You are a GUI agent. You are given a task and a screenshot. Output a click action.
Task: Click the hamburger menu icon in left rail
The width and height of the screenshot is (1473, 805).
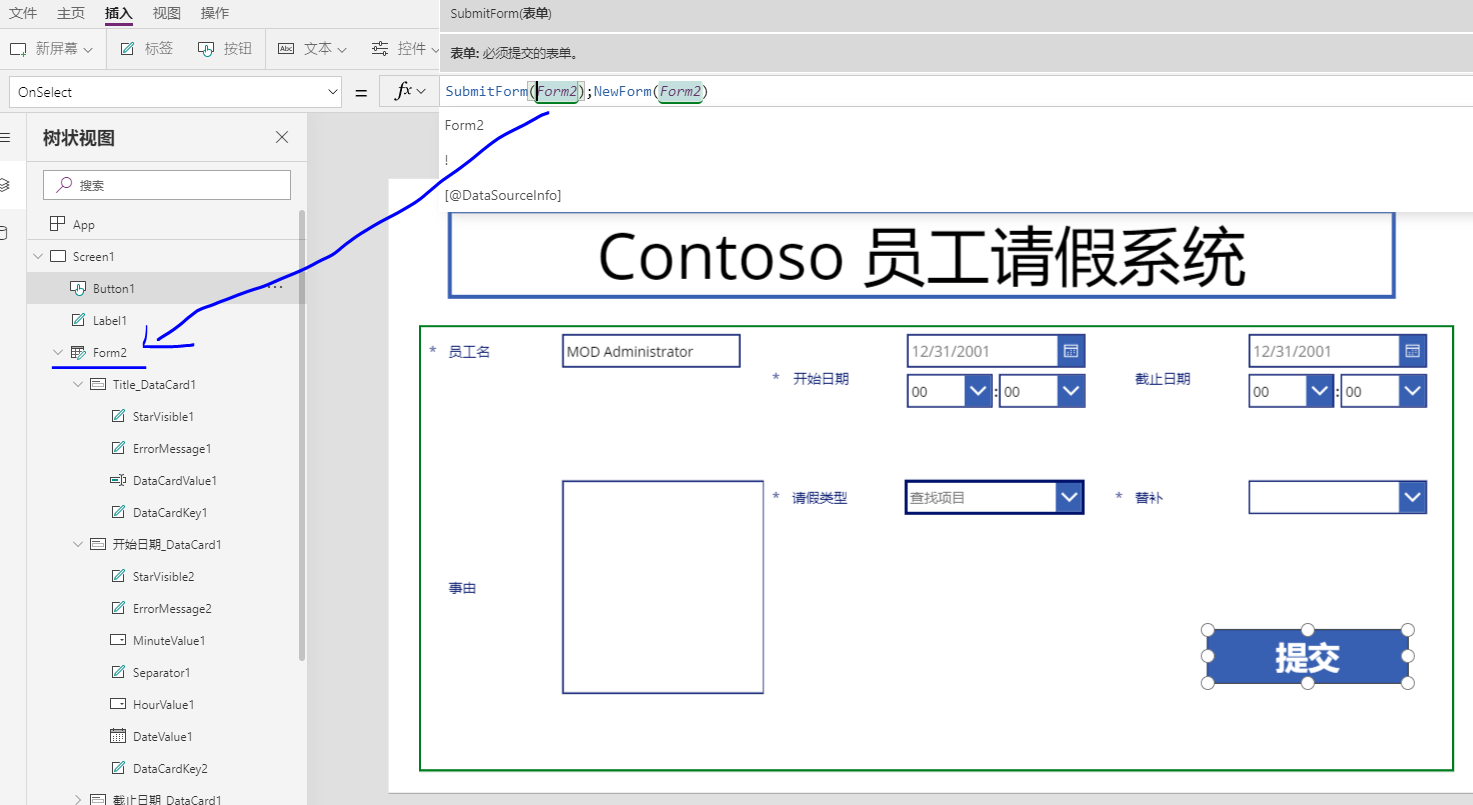[x=5, y=137]
